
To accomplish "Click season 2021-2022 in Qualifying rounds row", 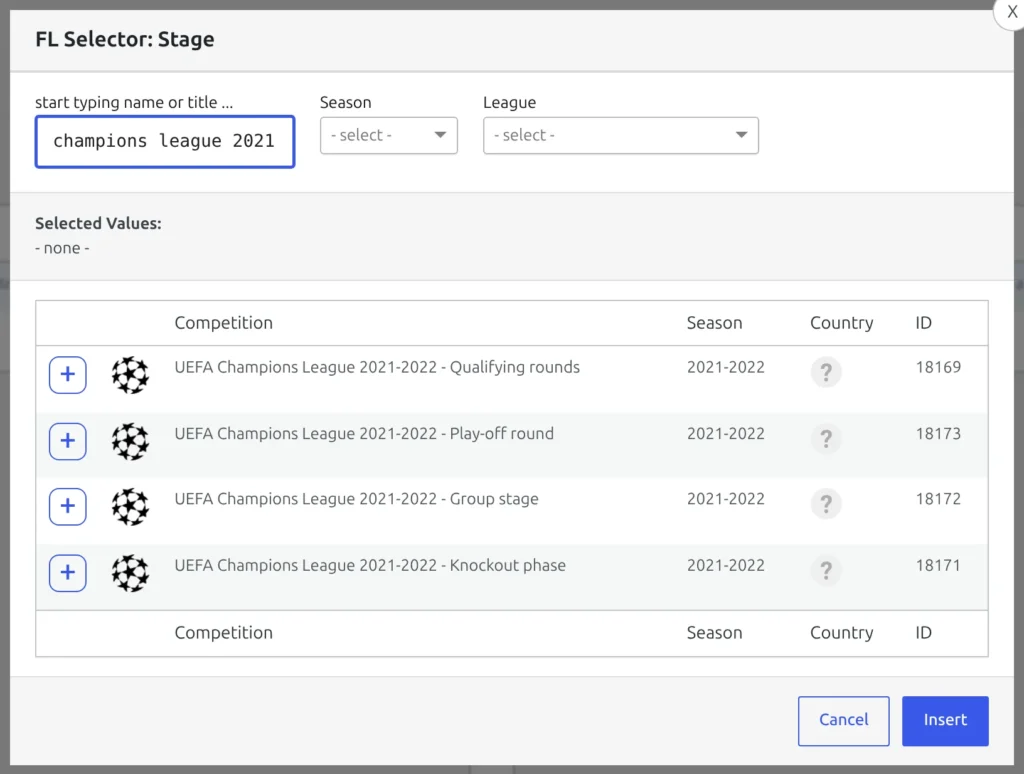I will click(726, 367).
